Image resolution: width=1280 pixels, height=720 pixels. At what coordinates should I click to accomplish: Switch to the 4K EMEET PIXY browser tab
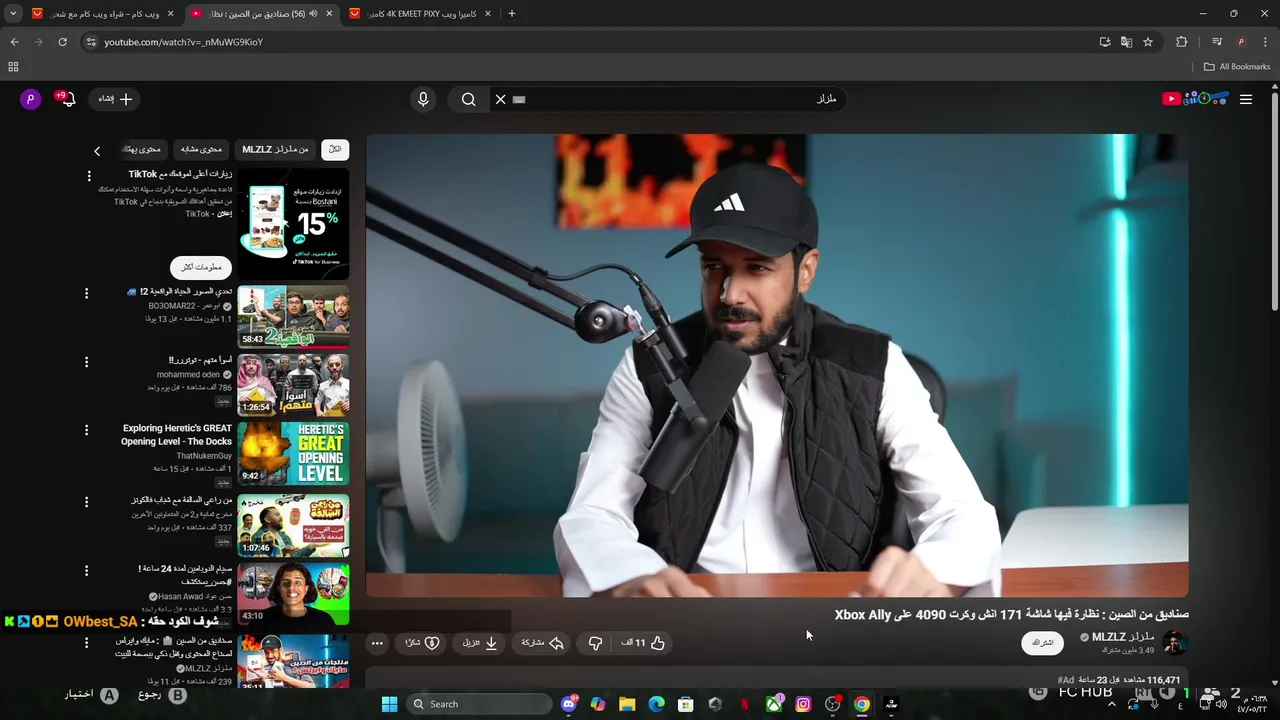click(420, 14)
